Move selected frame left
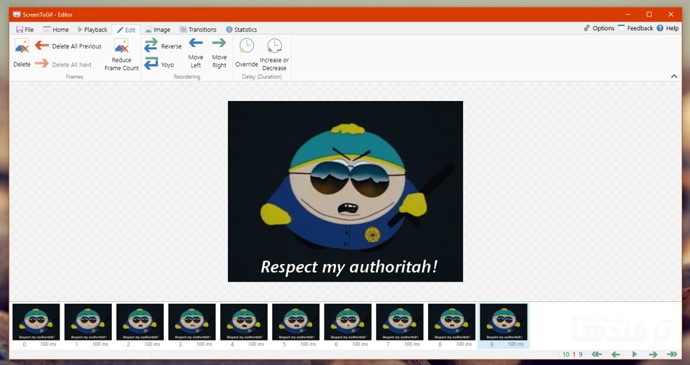 tap(196, 53)
